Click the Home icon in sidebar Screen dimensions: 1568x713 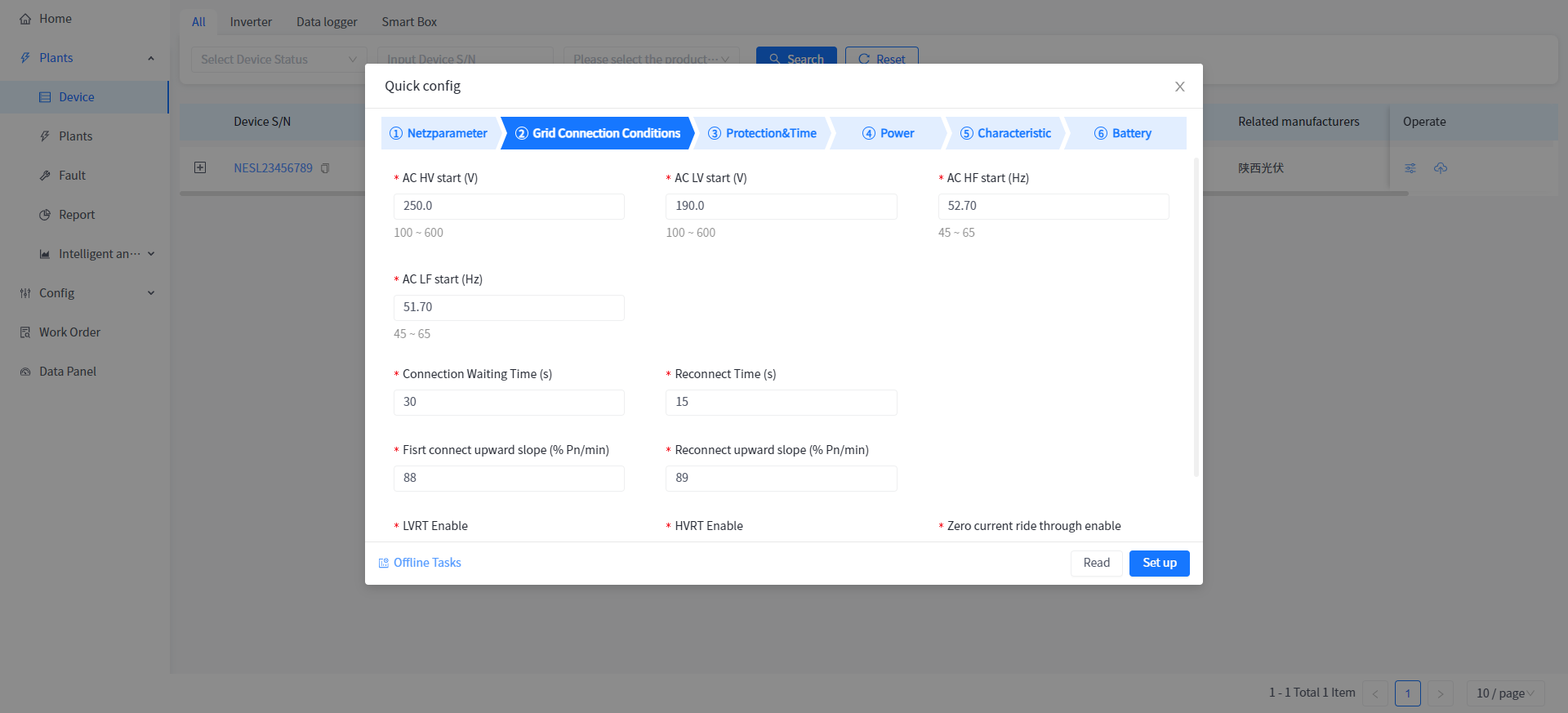[25, 19]
